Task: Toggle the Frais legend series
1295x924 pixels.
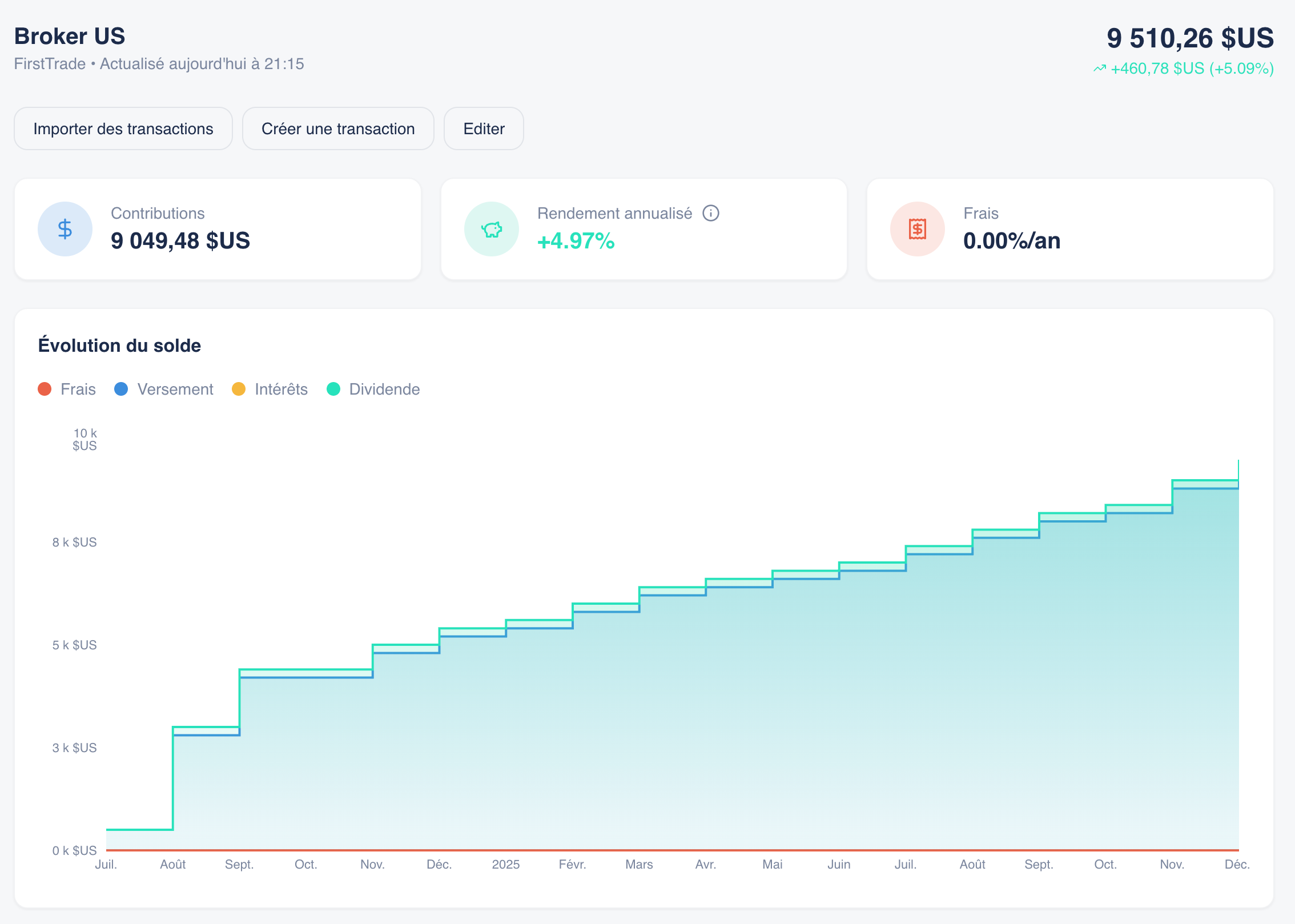Action: click(x=78, y=389)
